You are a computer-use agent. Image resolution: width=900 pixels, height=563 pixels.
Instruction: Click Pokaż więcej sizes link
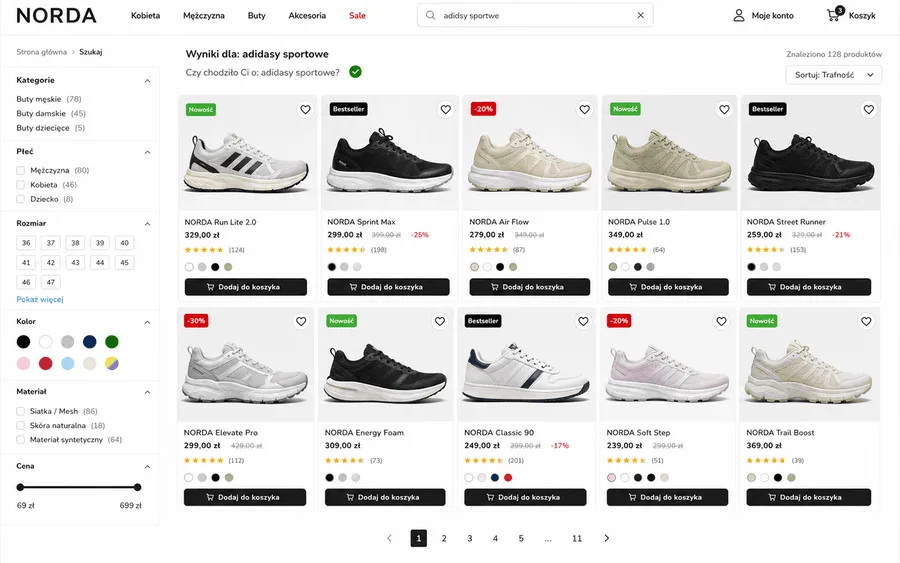(40, 299)
